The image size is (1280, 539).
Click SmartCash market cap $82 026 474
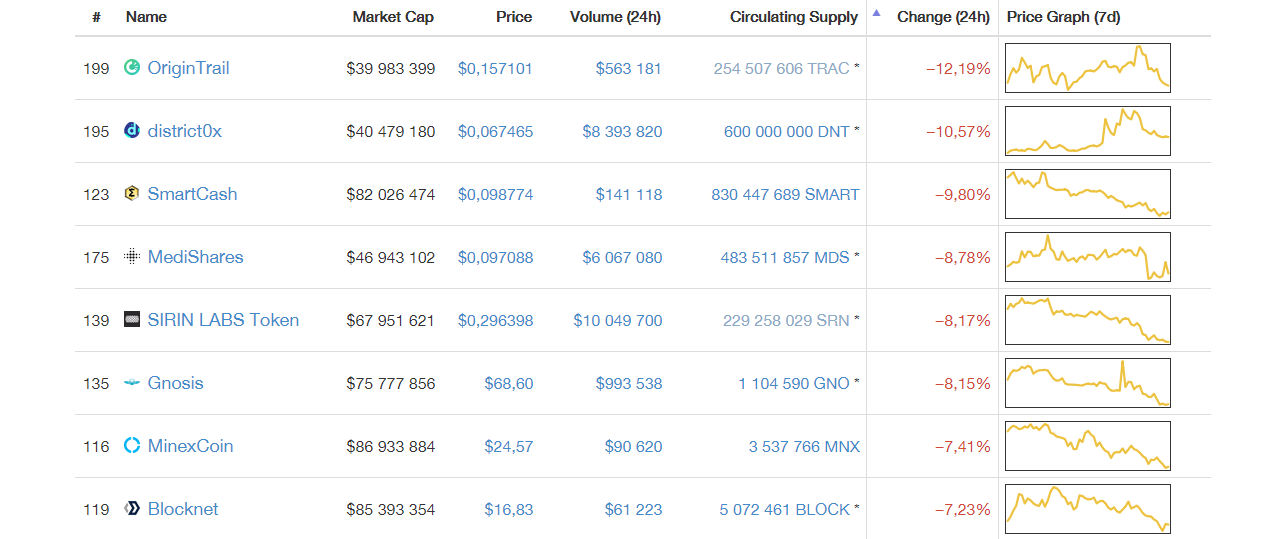tap(391, 194)
